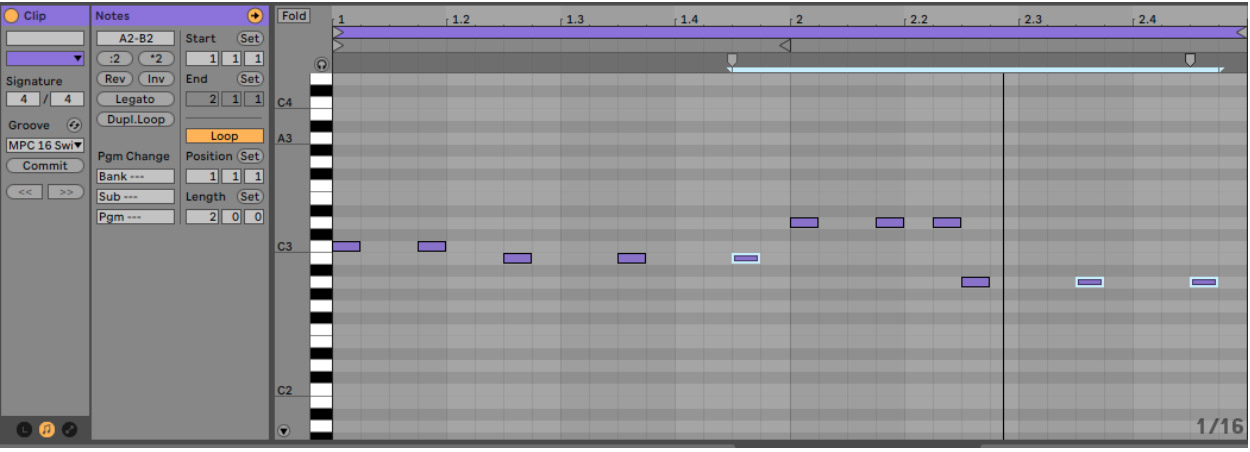The height and width of the screenshot is (452, 1250).
Task: Click beat marker 2.4 on ruler
Action: pos(1147,19)
